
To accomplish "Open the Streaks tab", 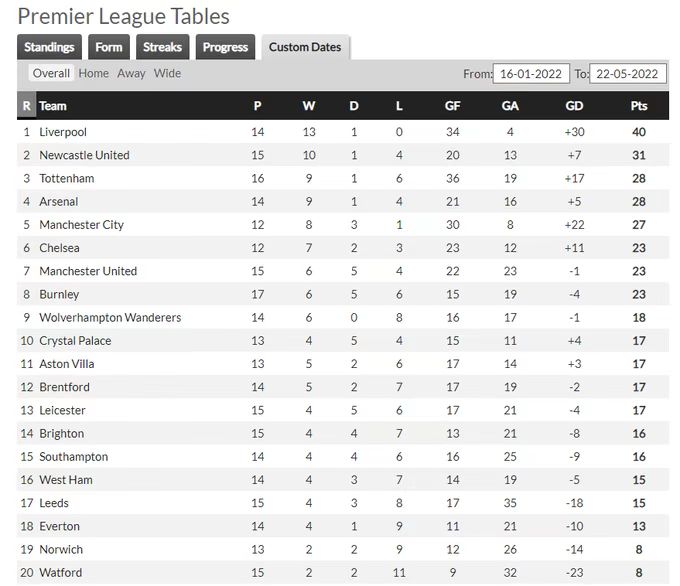I will pos(162,47).
